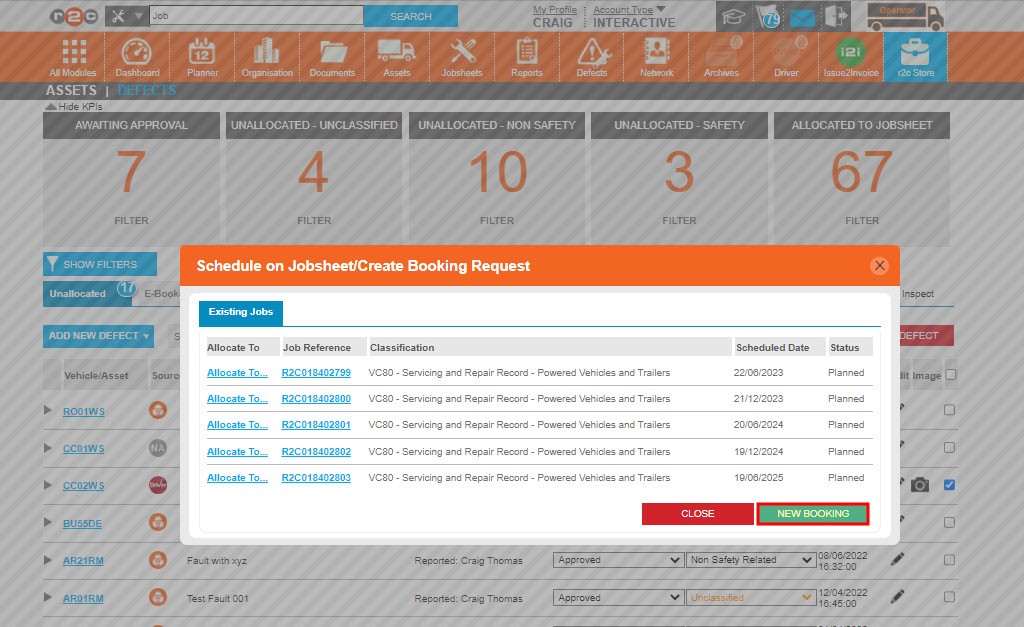
Task: Open the messages envelope icon
Action: tap(802, 16)
